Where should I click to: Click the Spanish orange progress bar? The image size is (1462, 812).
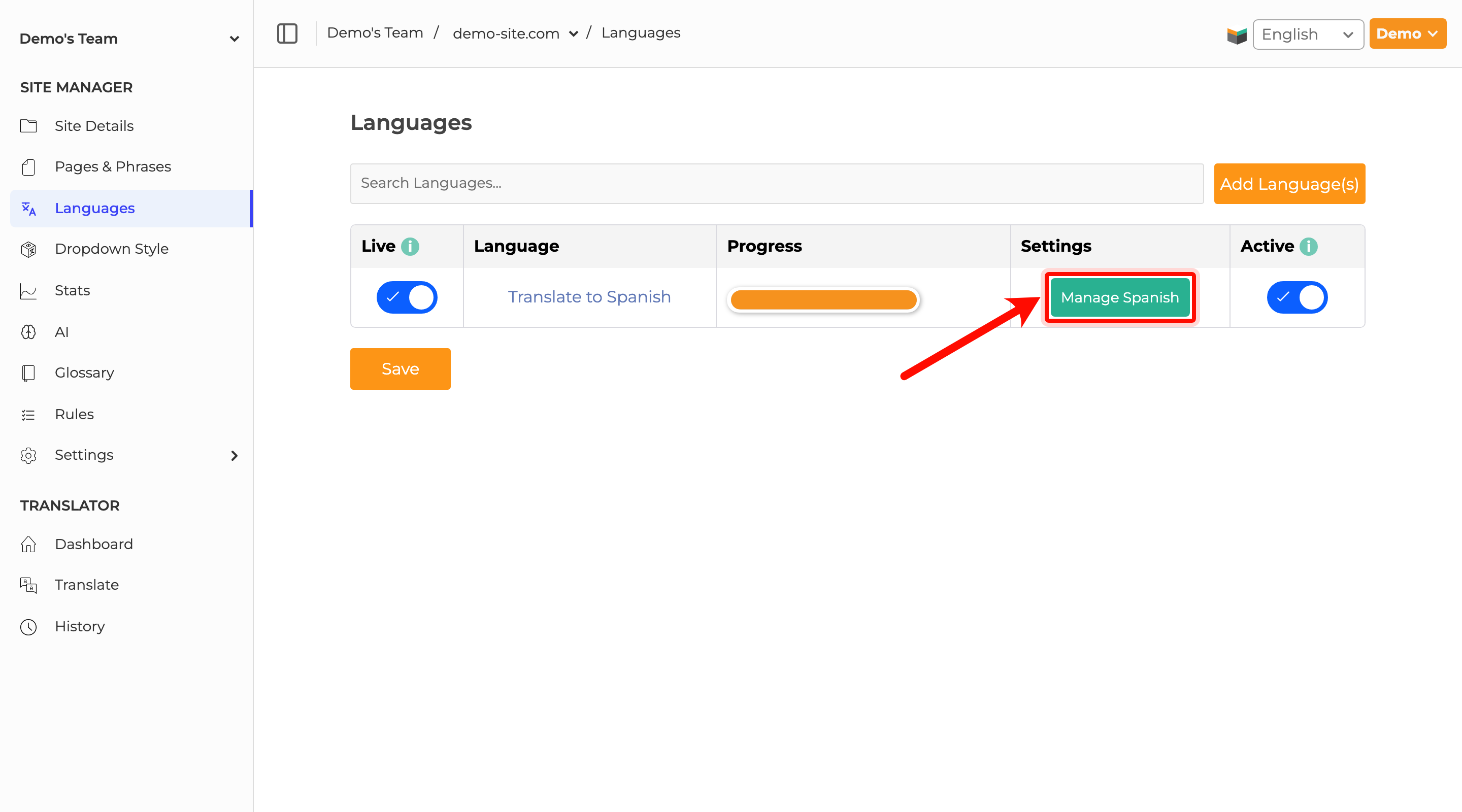pos(823,299)
